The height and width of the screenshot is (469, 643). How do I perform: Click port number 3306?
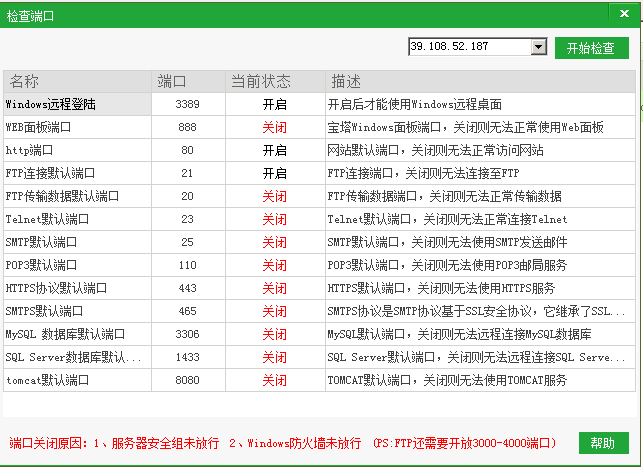(187, 334)
